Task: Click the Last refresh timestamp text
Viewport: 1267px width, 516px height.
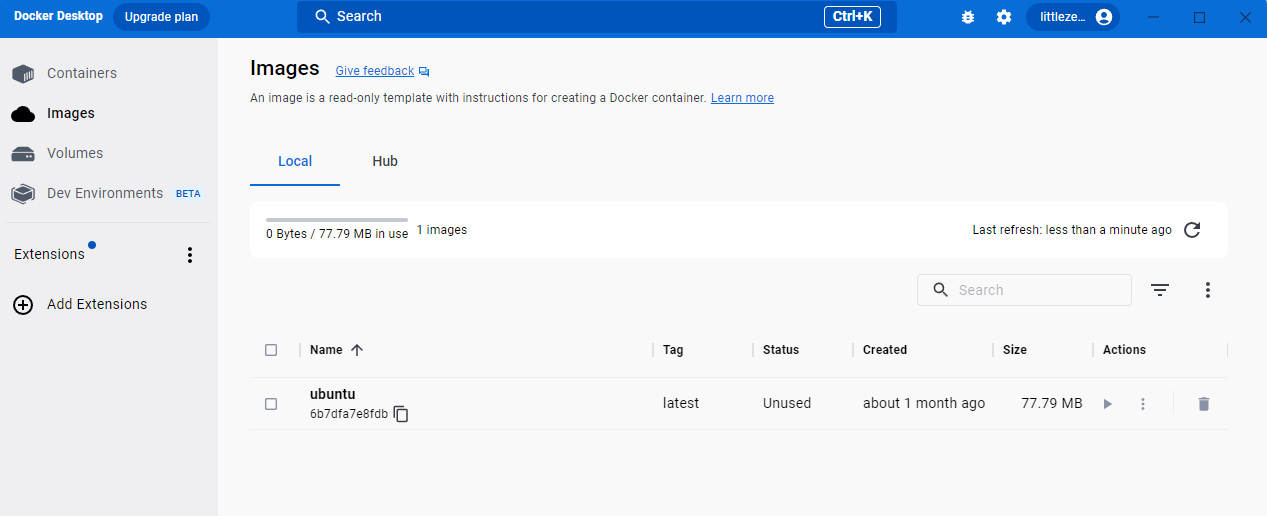Action: tap(1072, 230)
